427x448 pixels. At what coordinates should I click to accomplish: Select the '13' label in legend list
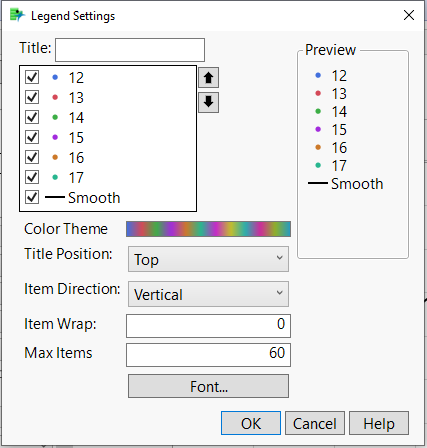coord(76,98)
